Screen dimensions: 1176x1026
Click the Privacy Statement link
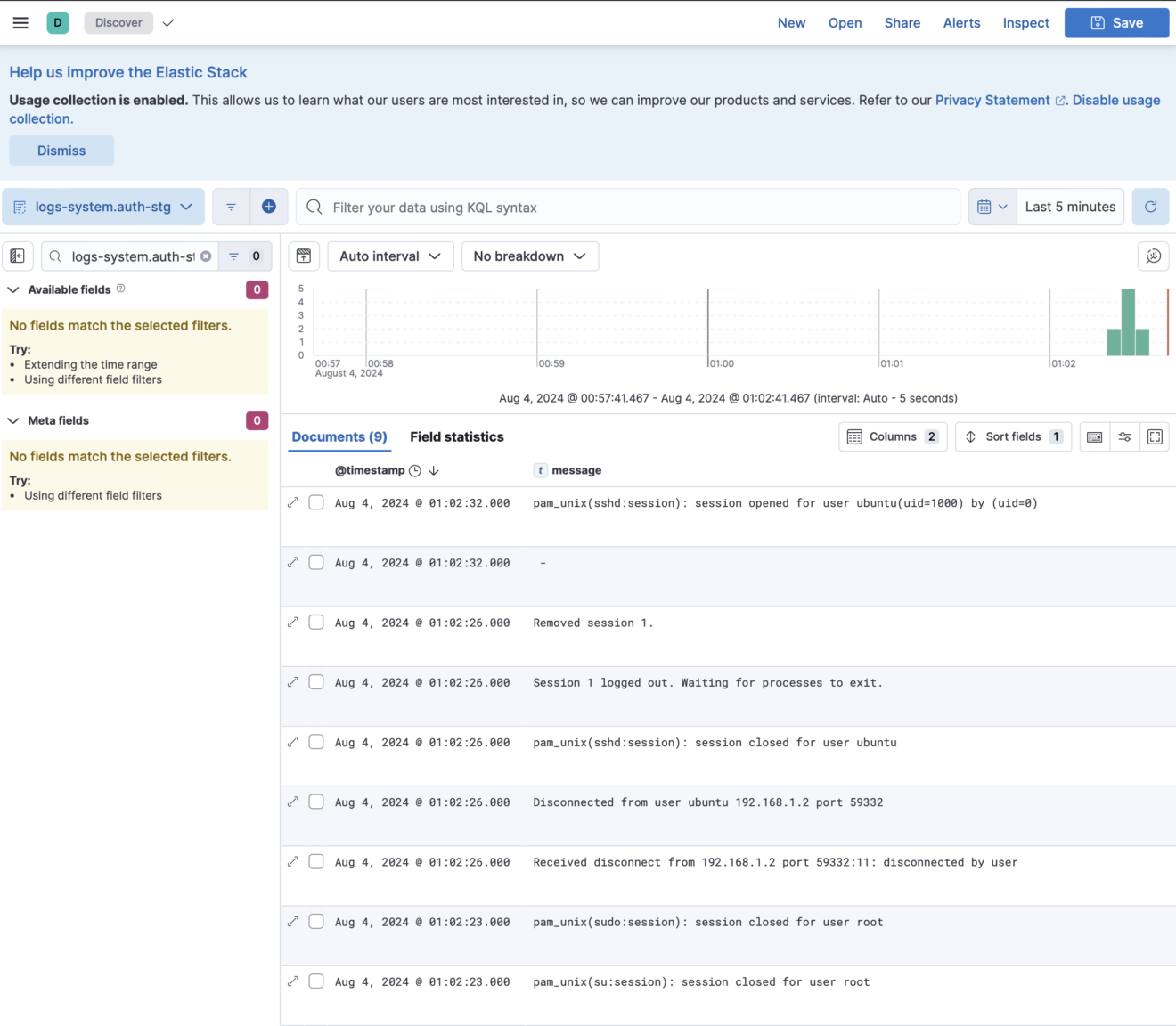992,100
